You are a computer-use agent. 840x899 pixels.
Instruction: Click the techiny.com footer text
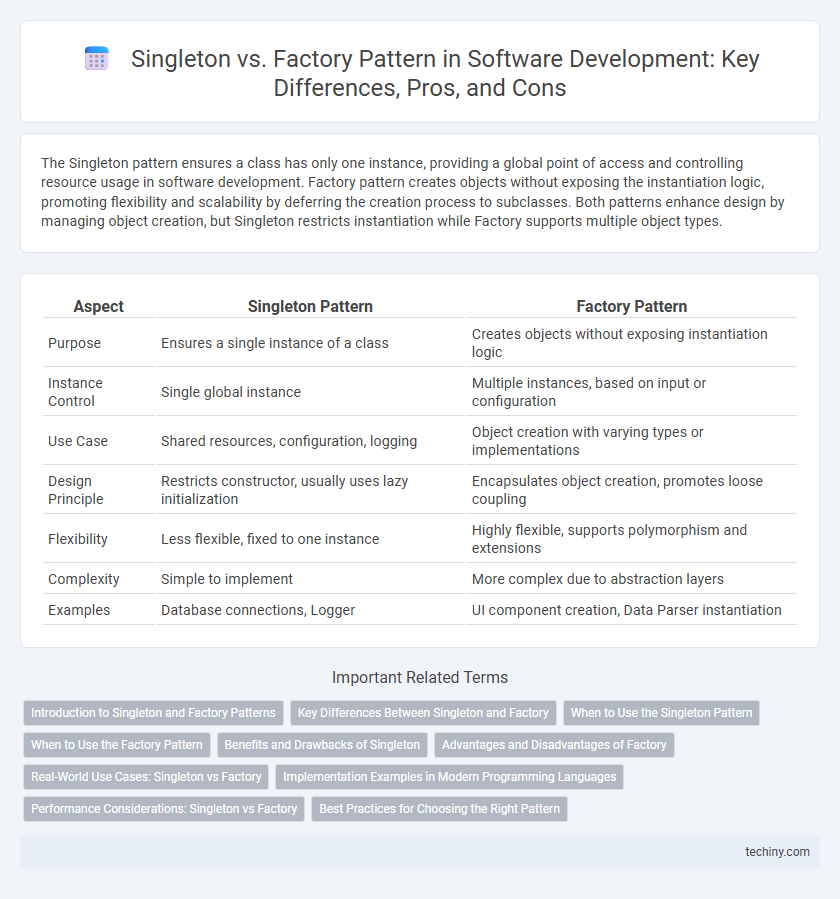pyautogui.click(x=777, y=852)
